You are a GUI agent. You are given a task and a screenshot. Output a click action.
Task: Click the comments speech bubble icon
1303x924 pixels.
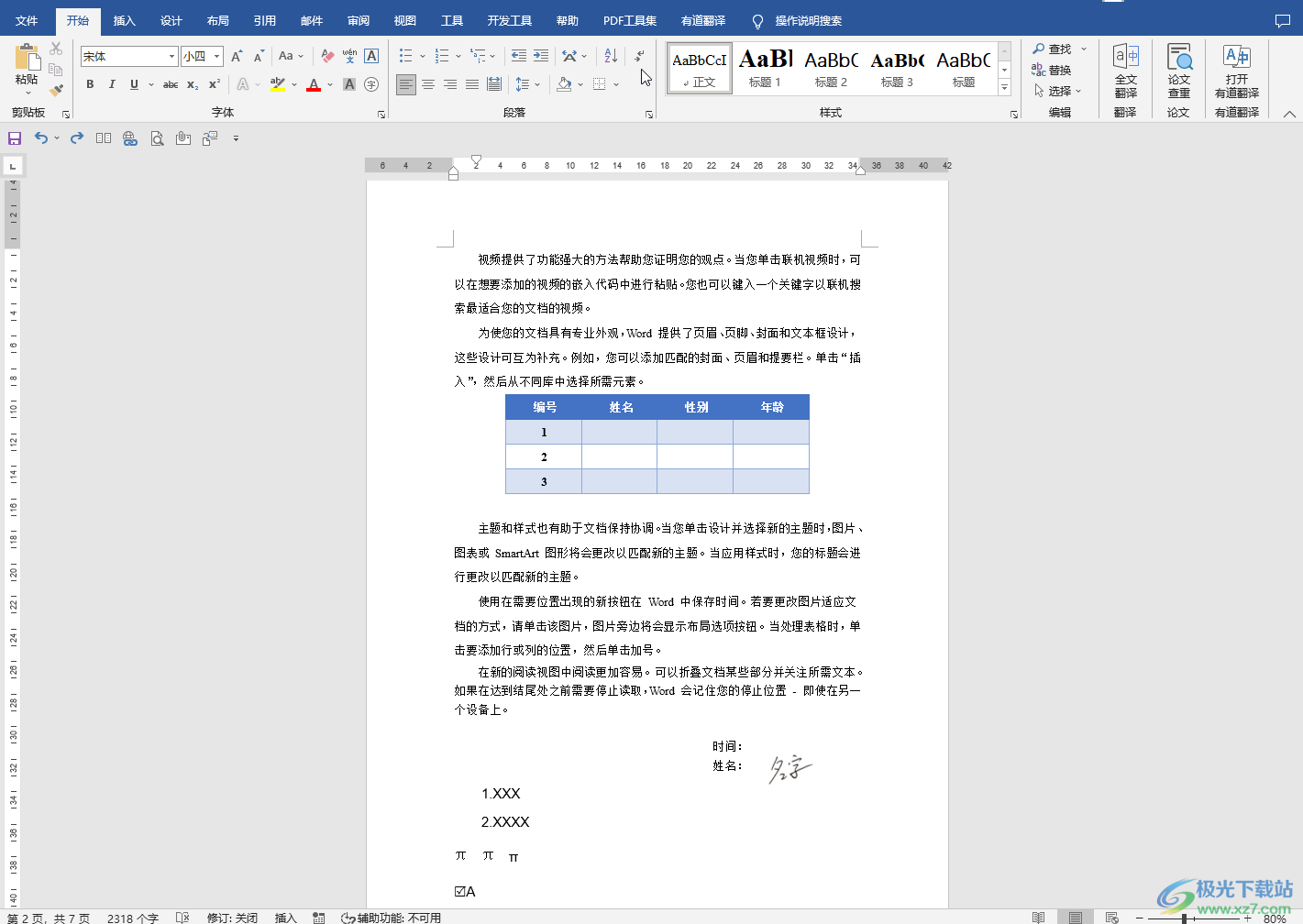1283,20
